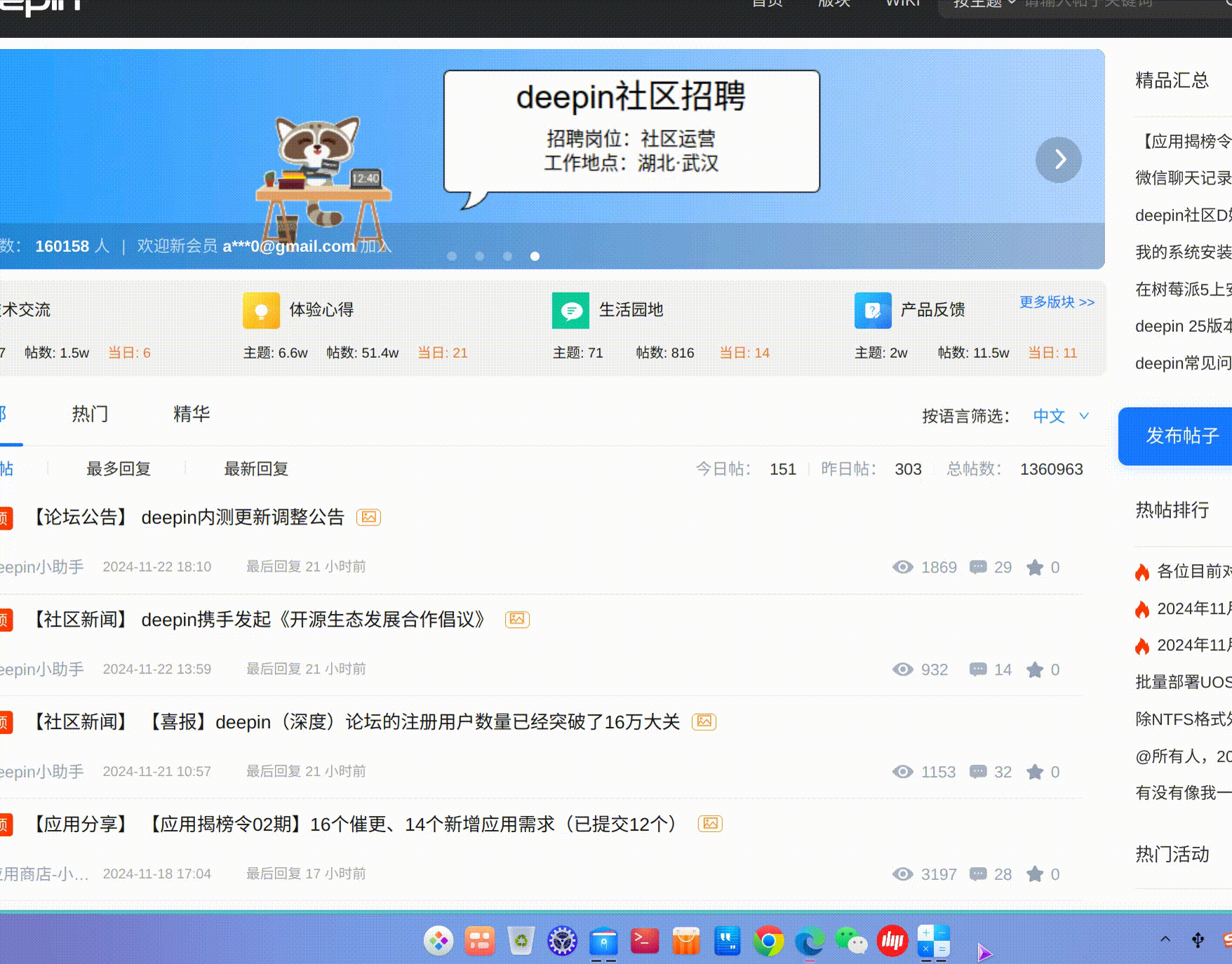
Task: Select the third banner carousel dot
Action: pyautogui.click(x=507, y=256)
